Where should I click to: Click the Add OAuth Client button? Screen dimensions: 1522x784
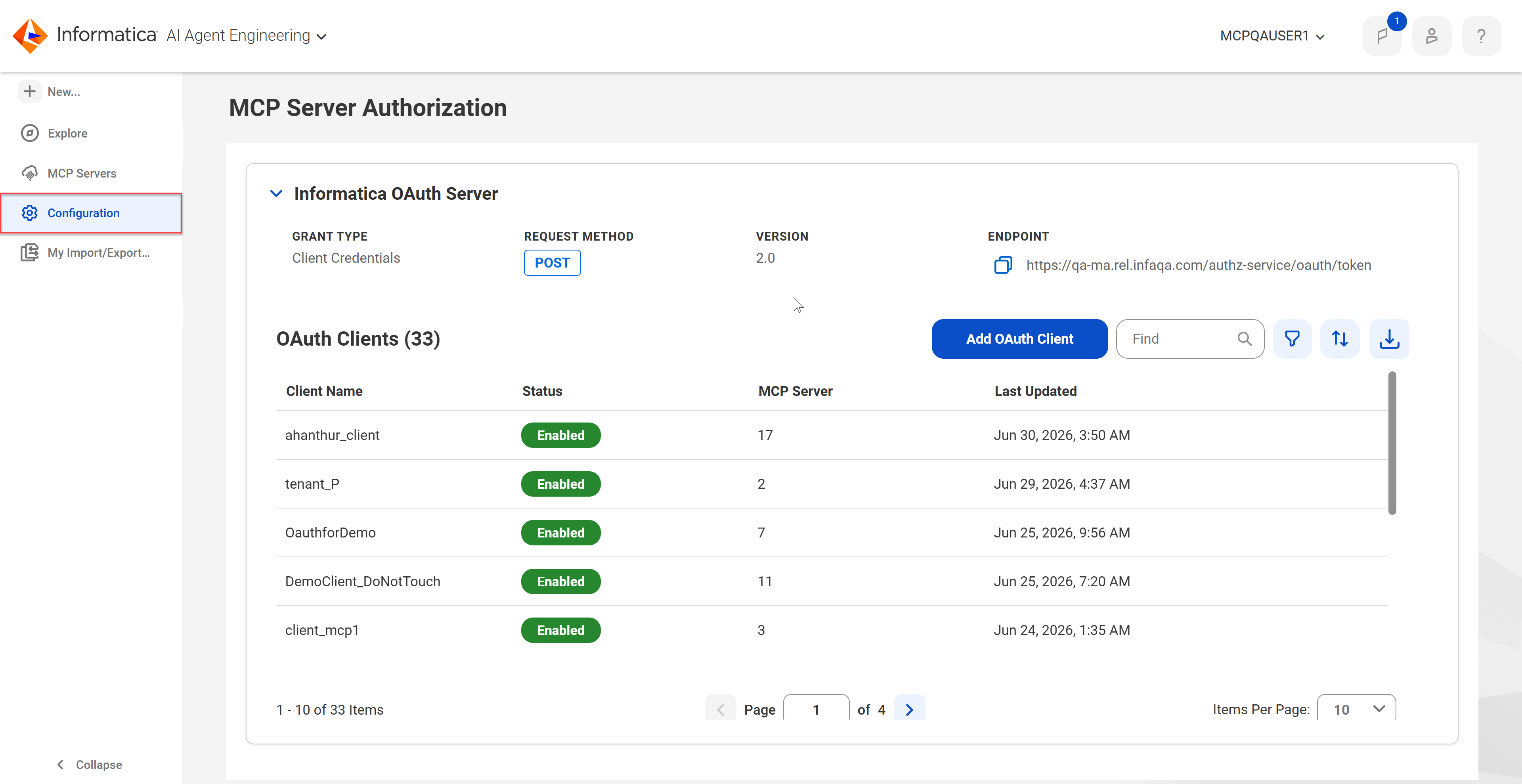(x=1019, y=339)
